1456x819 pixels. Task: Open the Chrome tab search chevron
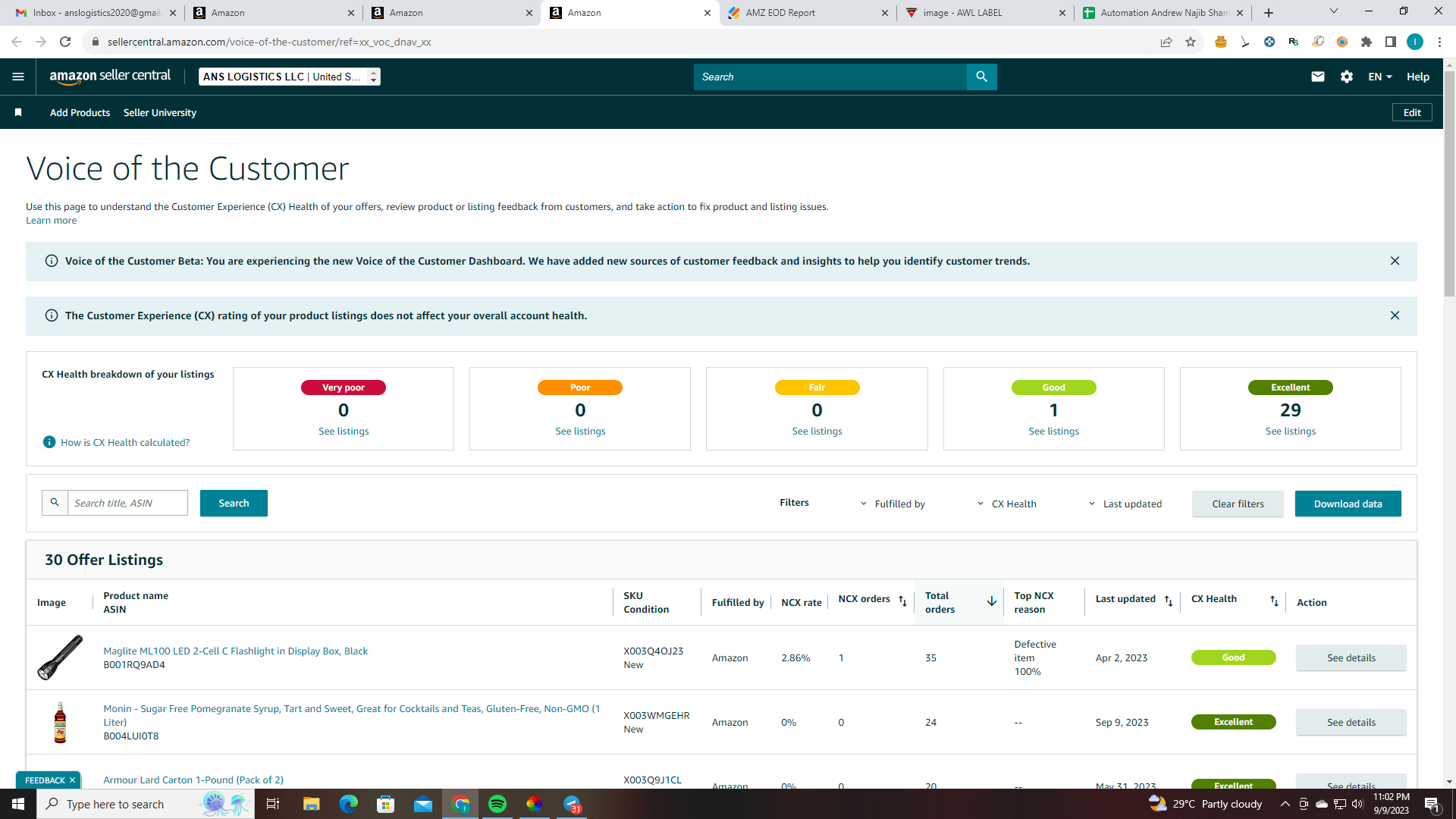click(1334, 11)
